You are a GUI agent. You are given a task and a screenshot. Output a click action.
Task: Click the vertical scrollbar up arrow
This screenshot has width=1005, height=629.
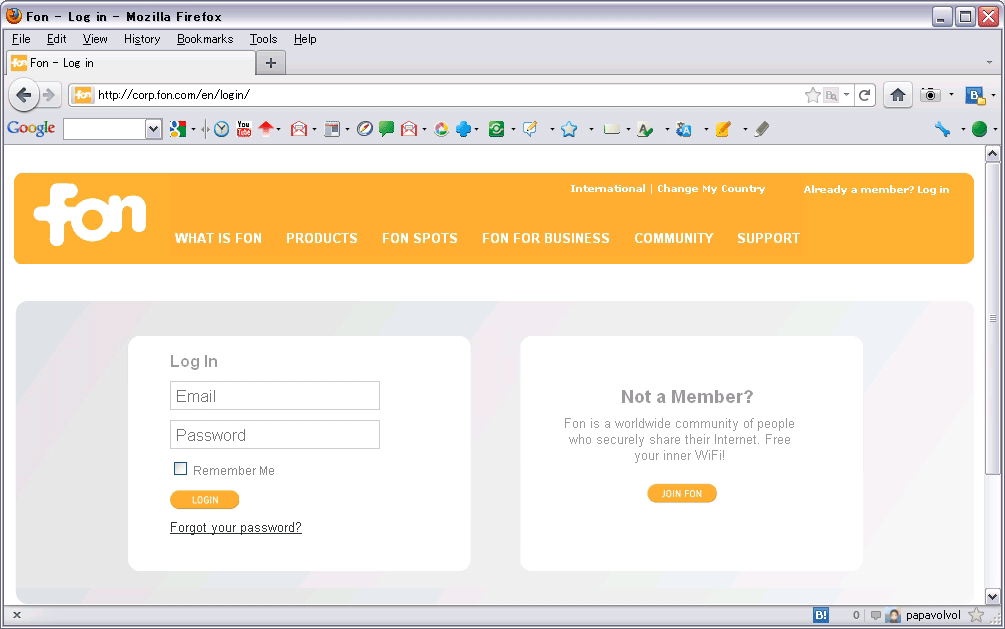pyautogui.click(x=992, y=154)
